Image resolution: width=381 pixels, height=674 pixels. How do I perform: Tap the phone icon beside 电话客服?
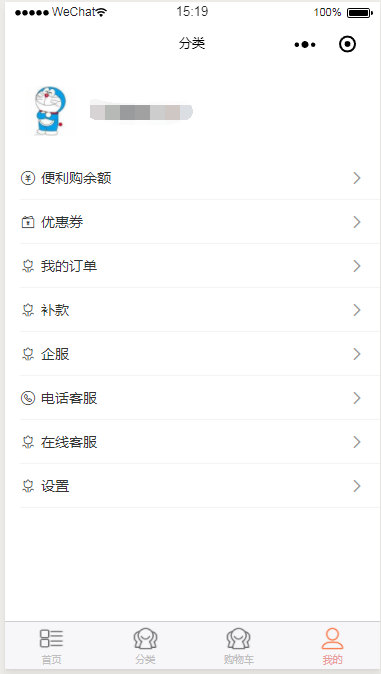pyautogui.click(x=28, y=398)
